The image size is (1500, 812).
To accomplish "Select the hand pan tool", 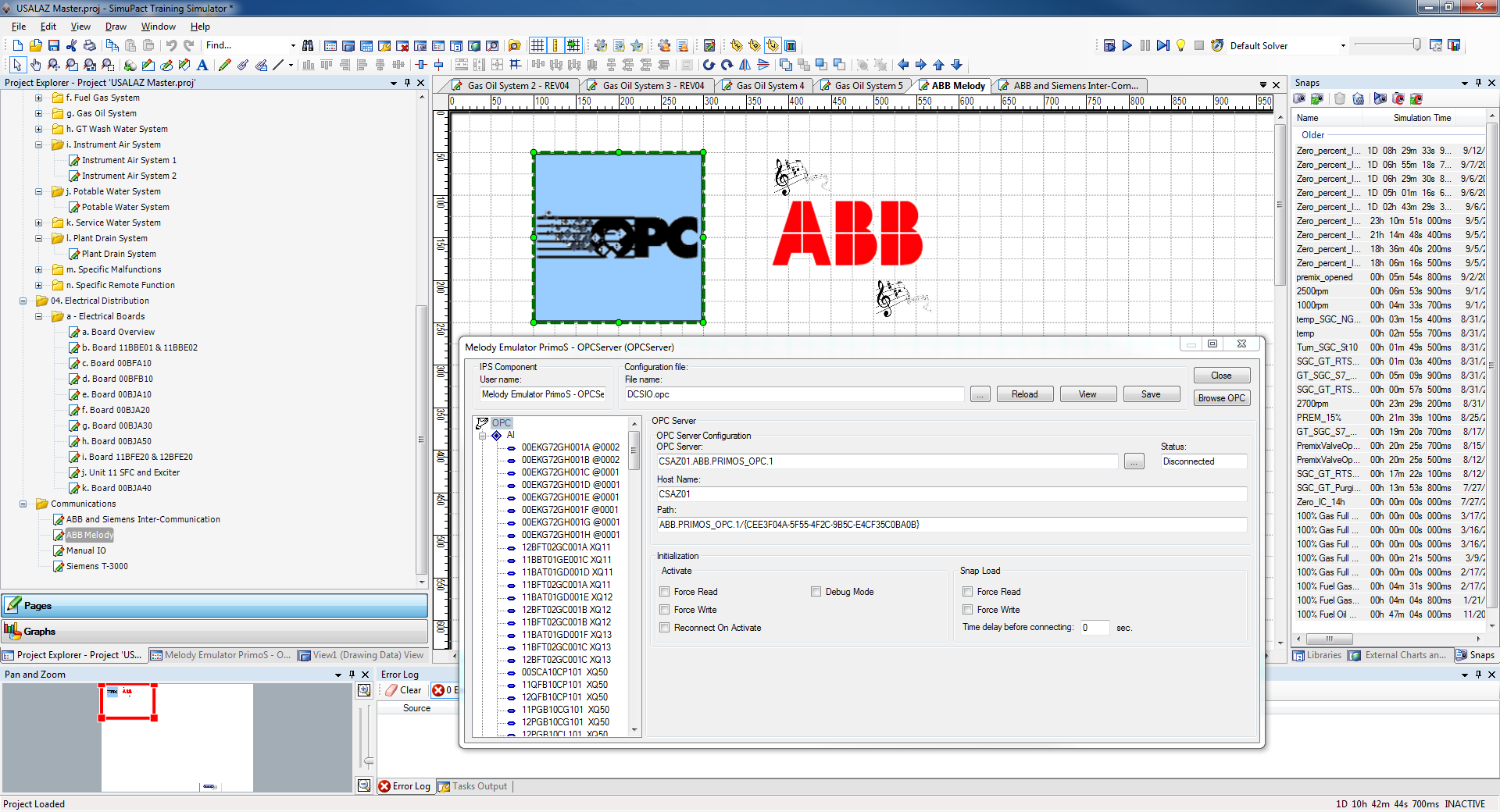I will 35,65.
